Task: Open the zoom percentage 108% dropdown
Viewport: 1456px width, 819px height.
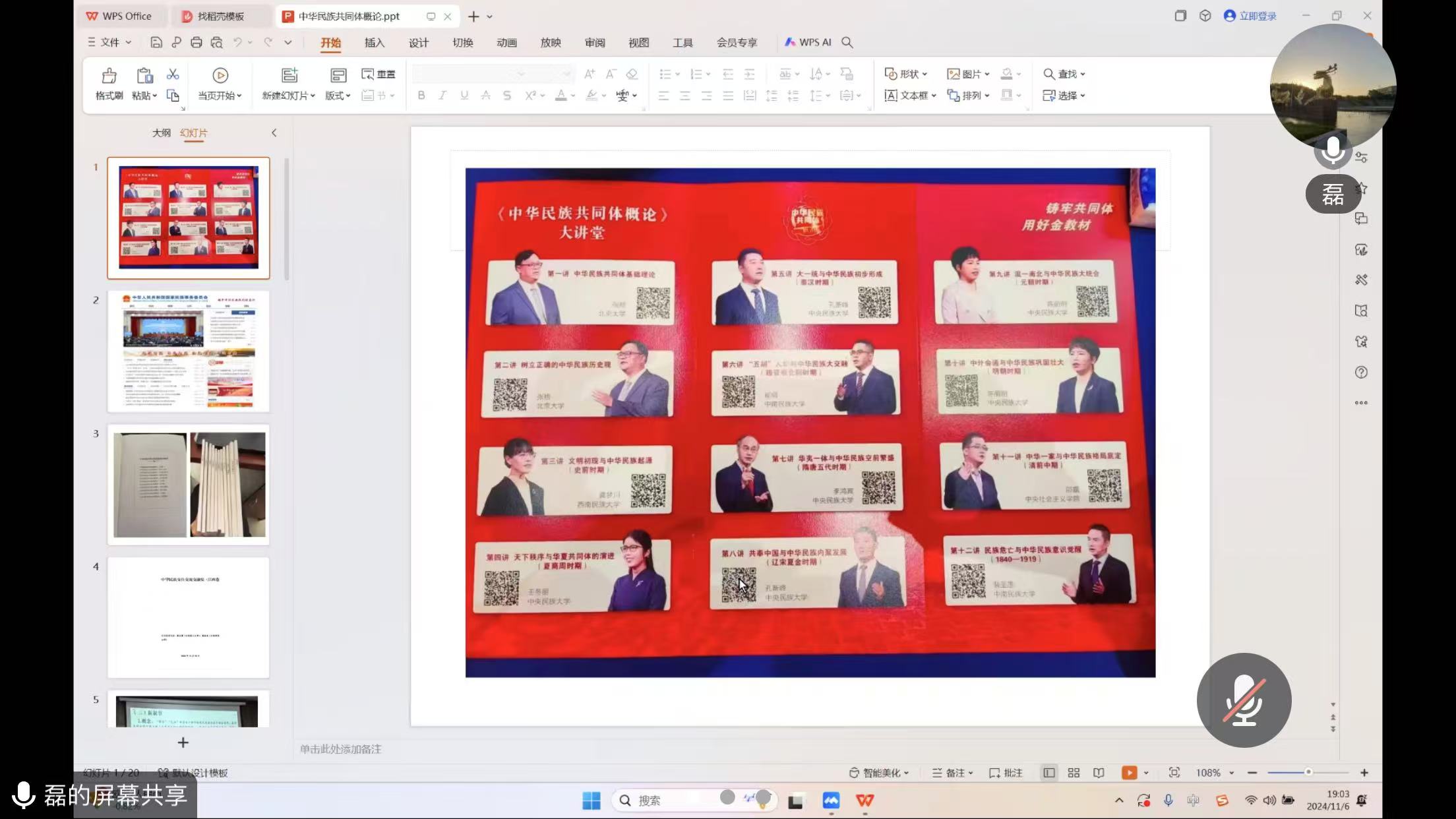Action: click(x=1215, y=773)
